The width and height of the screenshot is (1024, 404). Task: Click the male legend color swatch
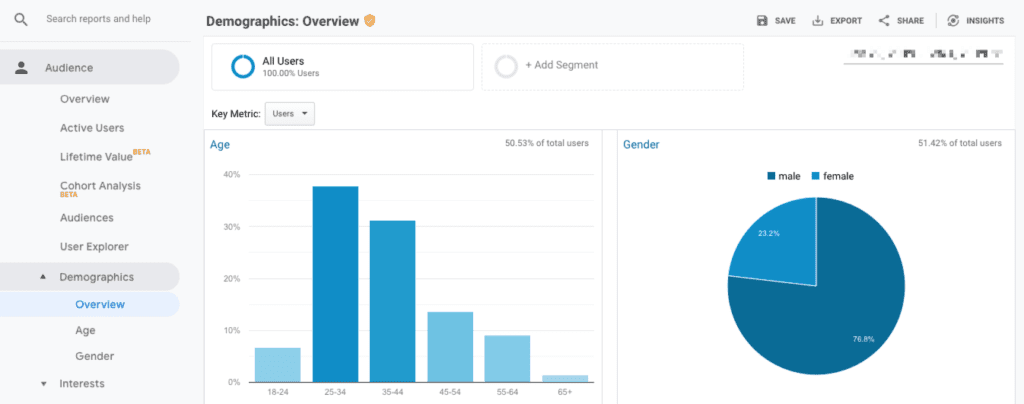coord(771,176)
